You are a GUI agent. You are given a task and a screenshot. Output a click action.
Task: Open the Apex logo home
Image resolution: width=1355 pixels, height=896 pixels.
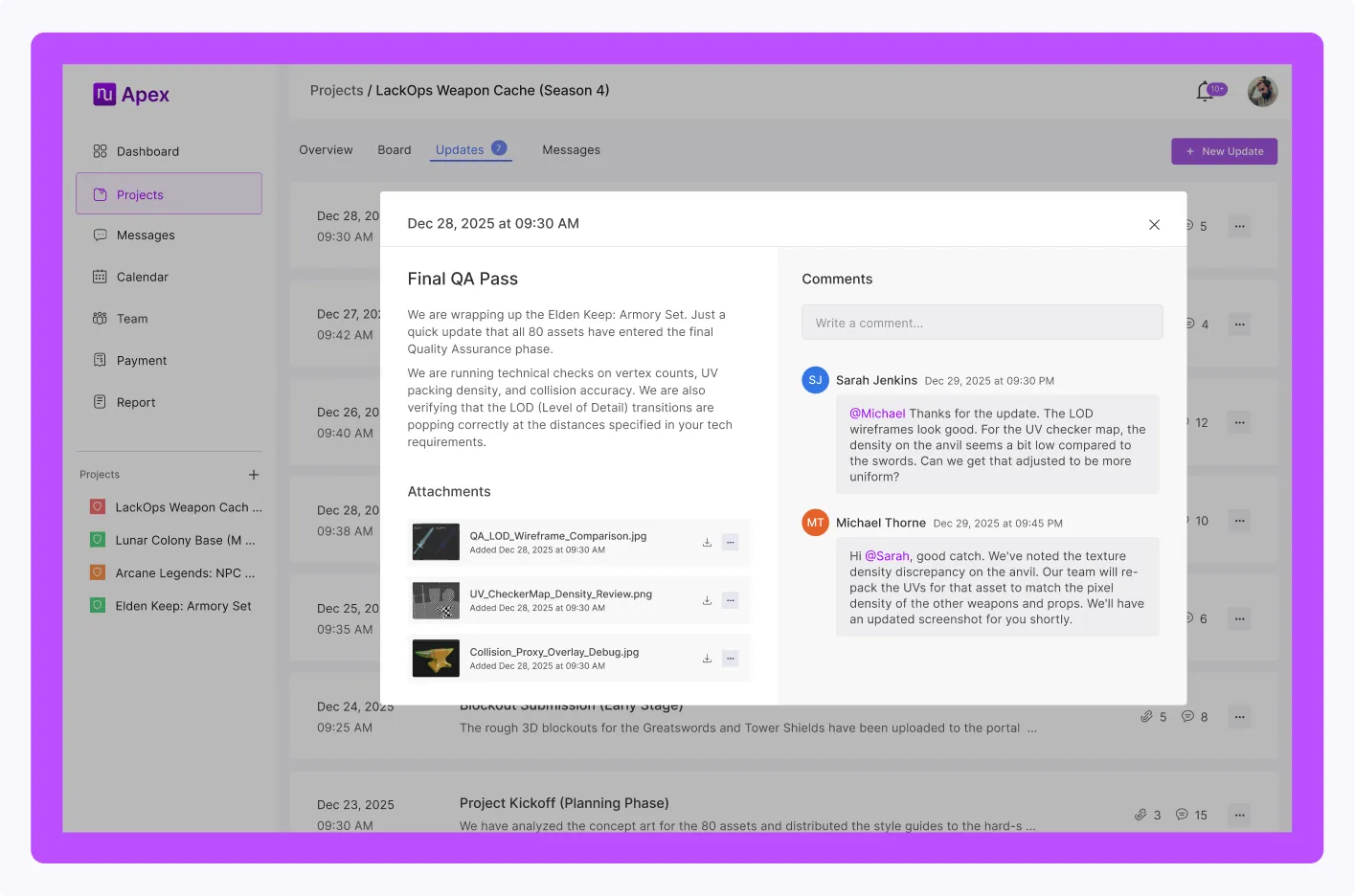click(x=131, y=94)
